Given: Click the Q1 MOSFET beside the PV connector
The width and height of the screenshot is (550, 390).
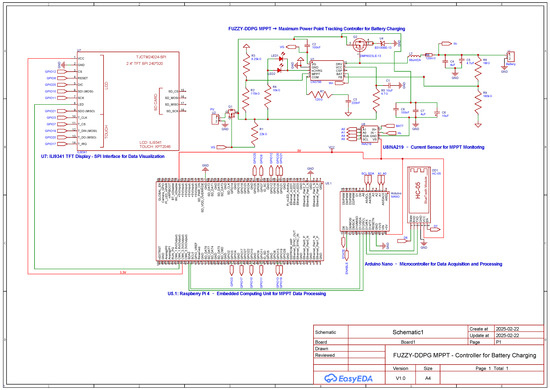Looking at the screenshot, I should point(231,113).
